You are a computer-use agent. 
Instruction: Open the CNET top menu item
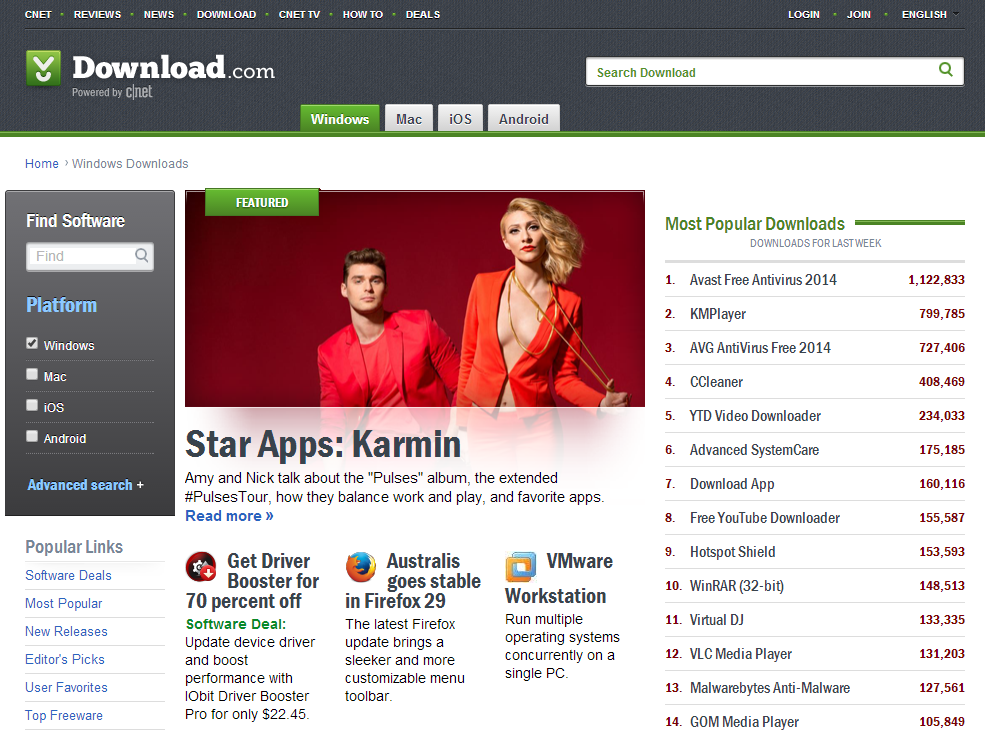(x=38, y=14)
